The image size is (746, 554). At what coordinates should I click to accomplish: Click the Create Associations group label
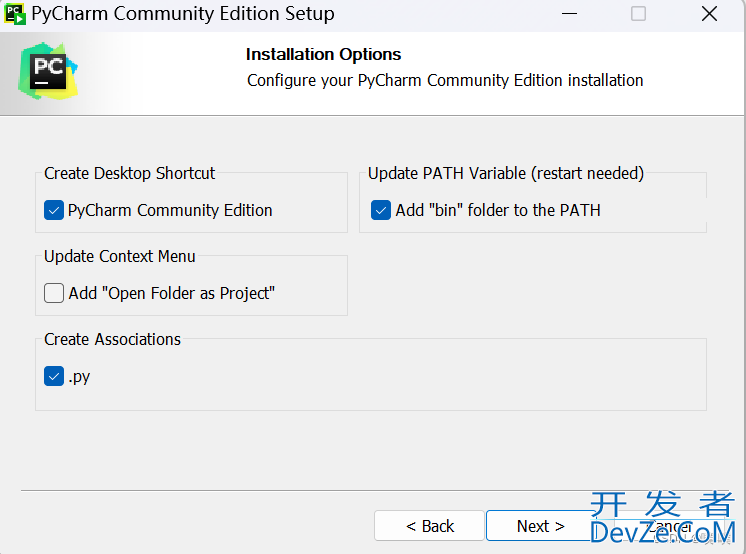pos(112,339)
